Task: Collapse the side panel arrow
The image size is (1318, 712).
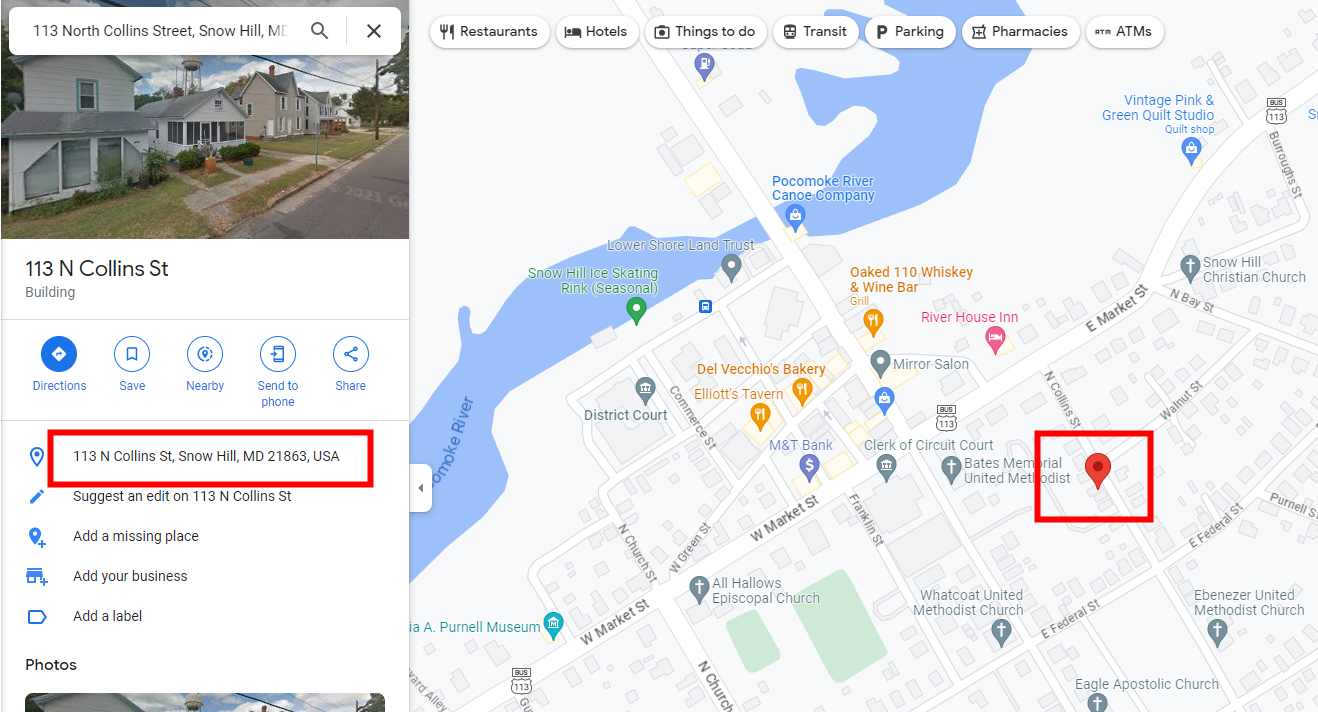Action: [420, 488]
